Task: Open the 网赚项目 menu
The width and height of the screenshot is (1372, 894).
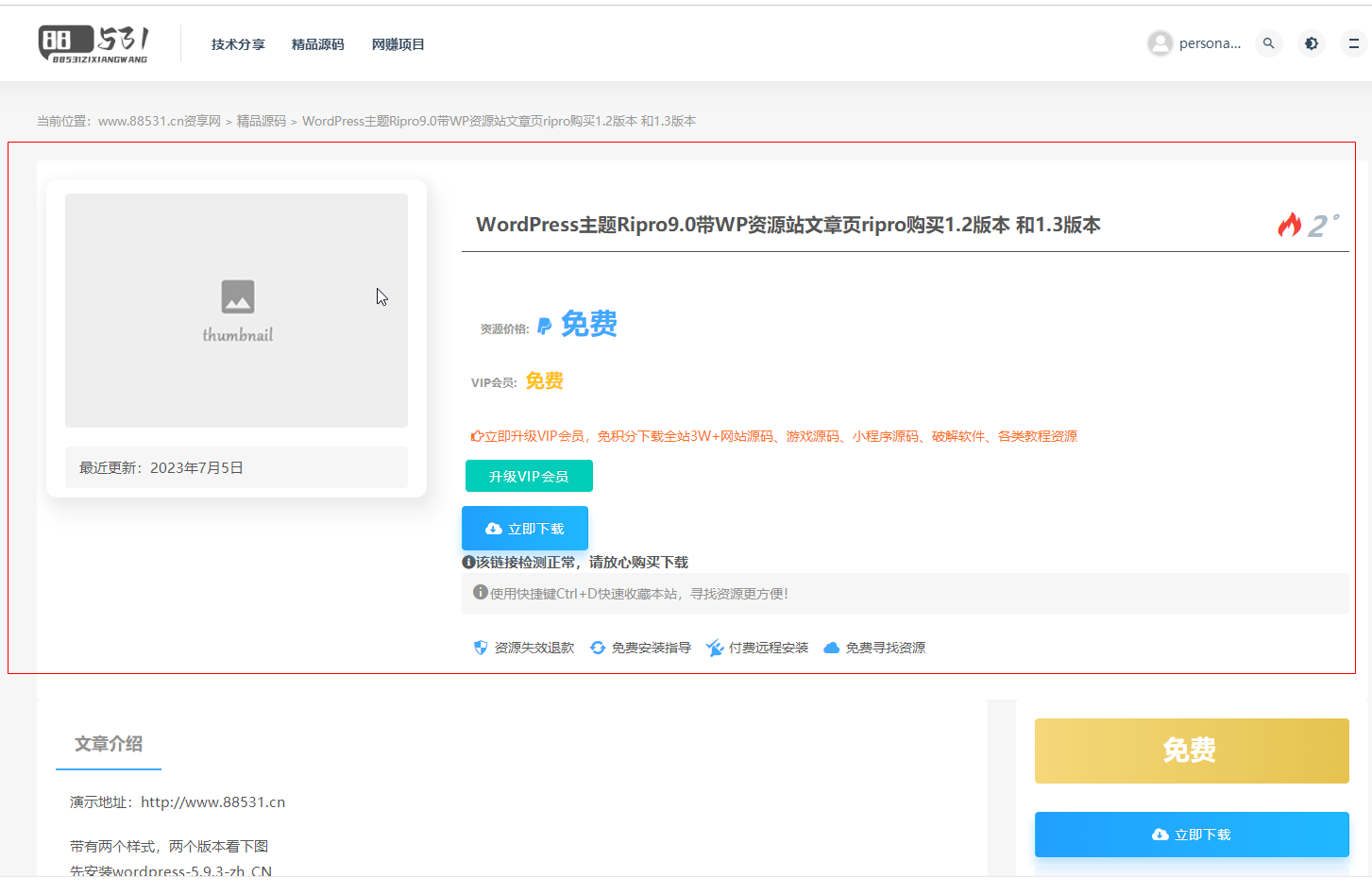Action: [398, 44]
